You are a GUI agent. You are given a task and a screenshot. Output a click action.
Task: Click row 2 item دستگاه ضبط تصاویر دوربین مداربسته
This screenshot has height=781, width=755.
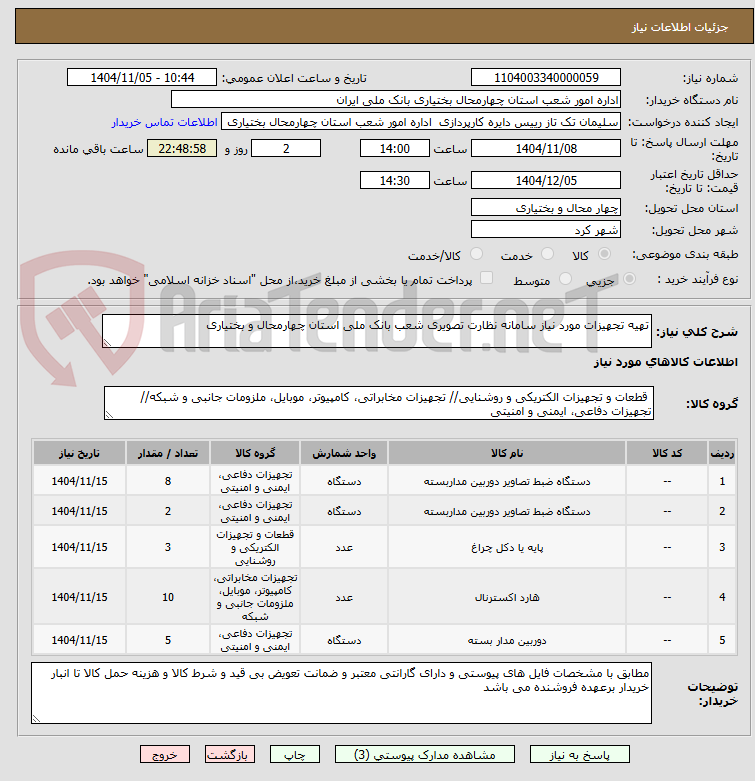coord(506,512)
